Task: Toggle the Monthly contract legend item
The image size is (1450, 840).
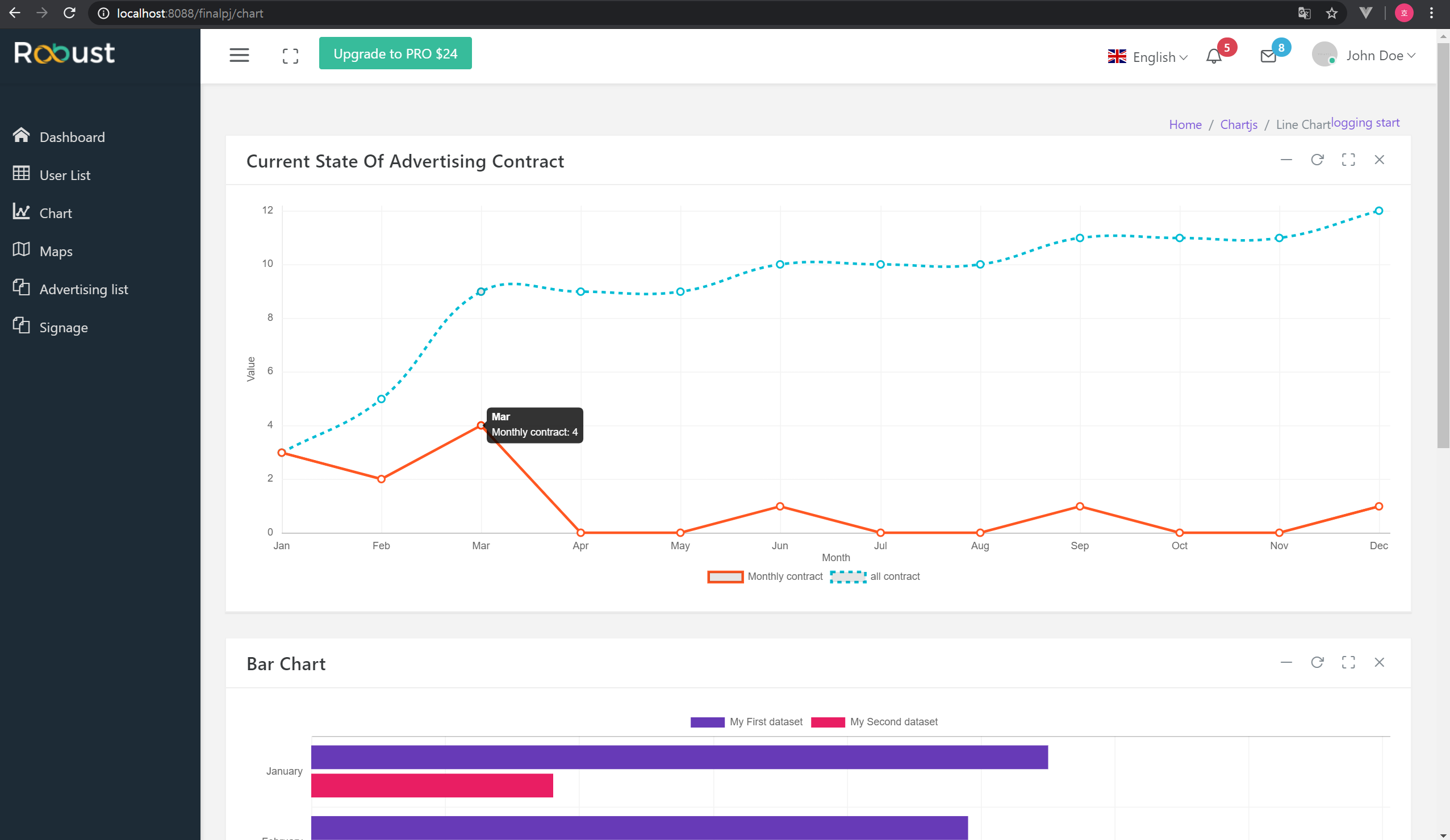Action: (764, 576)
